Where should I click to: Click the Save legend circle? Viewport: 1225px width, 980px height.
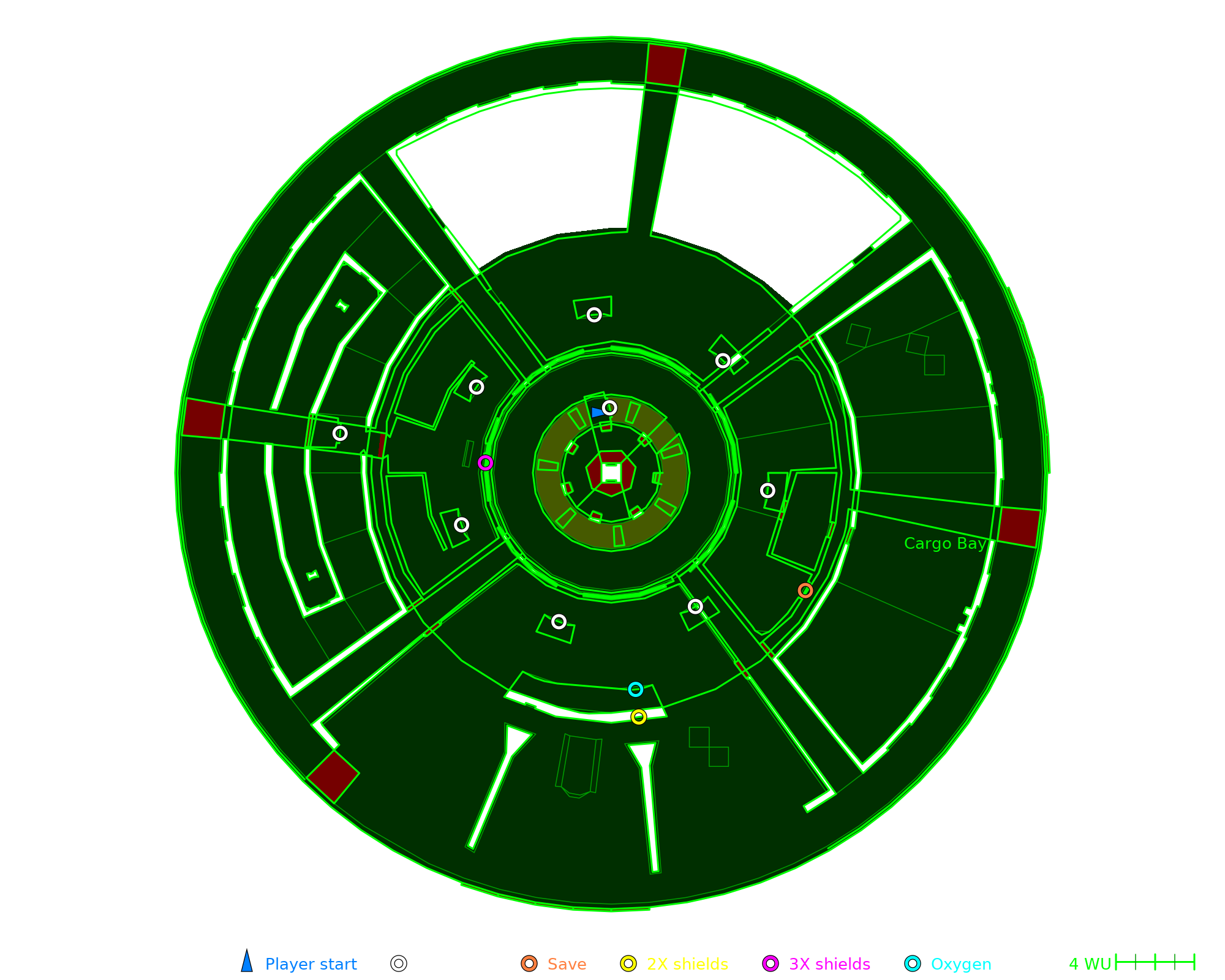pyautogui.click(x=529, y=963)
